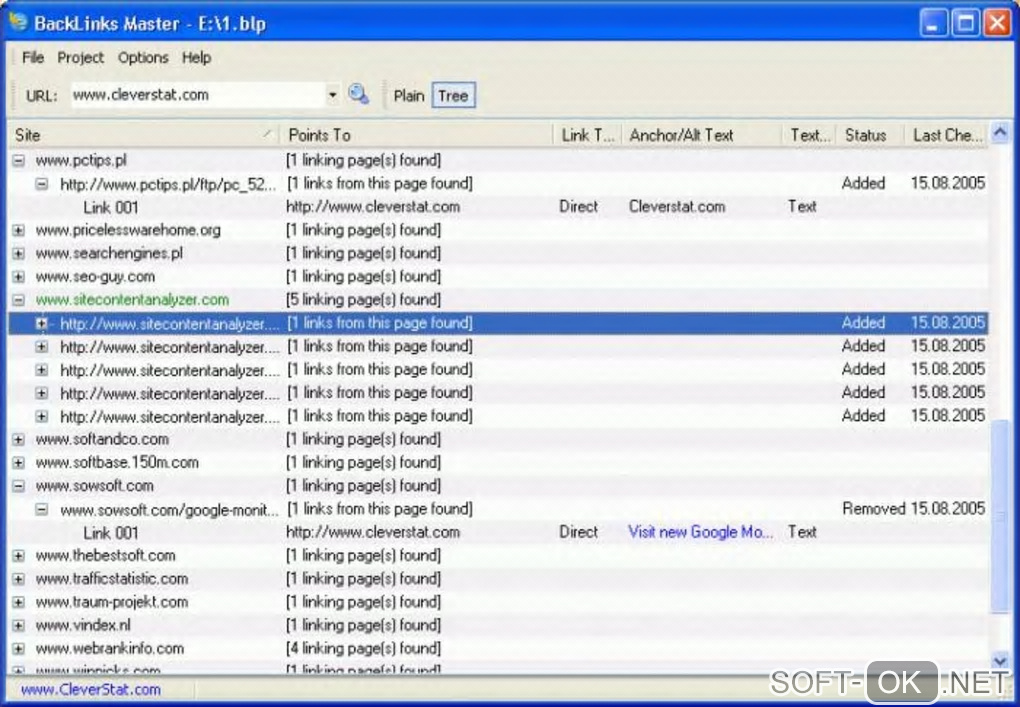
Task: Sort by the Anchor/Alt Text column header
Action: 702,135
